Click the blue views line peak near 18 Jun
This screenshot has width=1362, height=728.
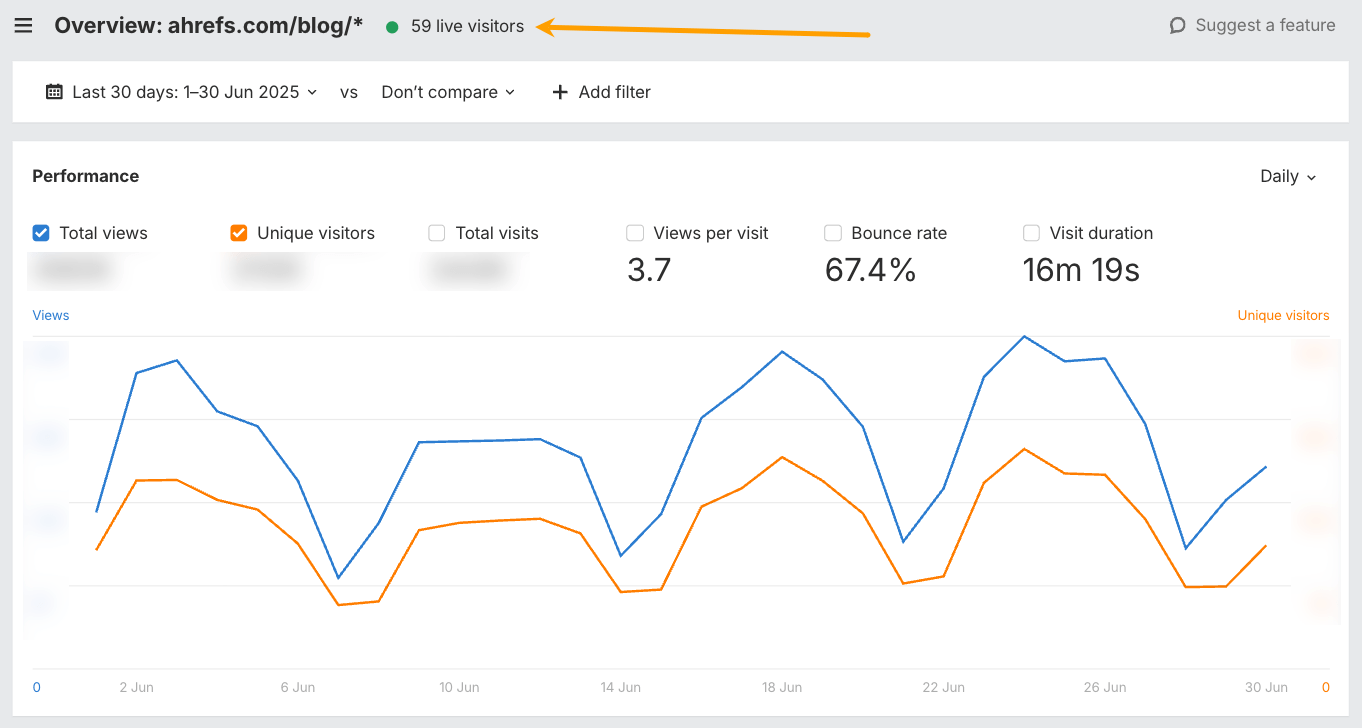pos(782,352)
